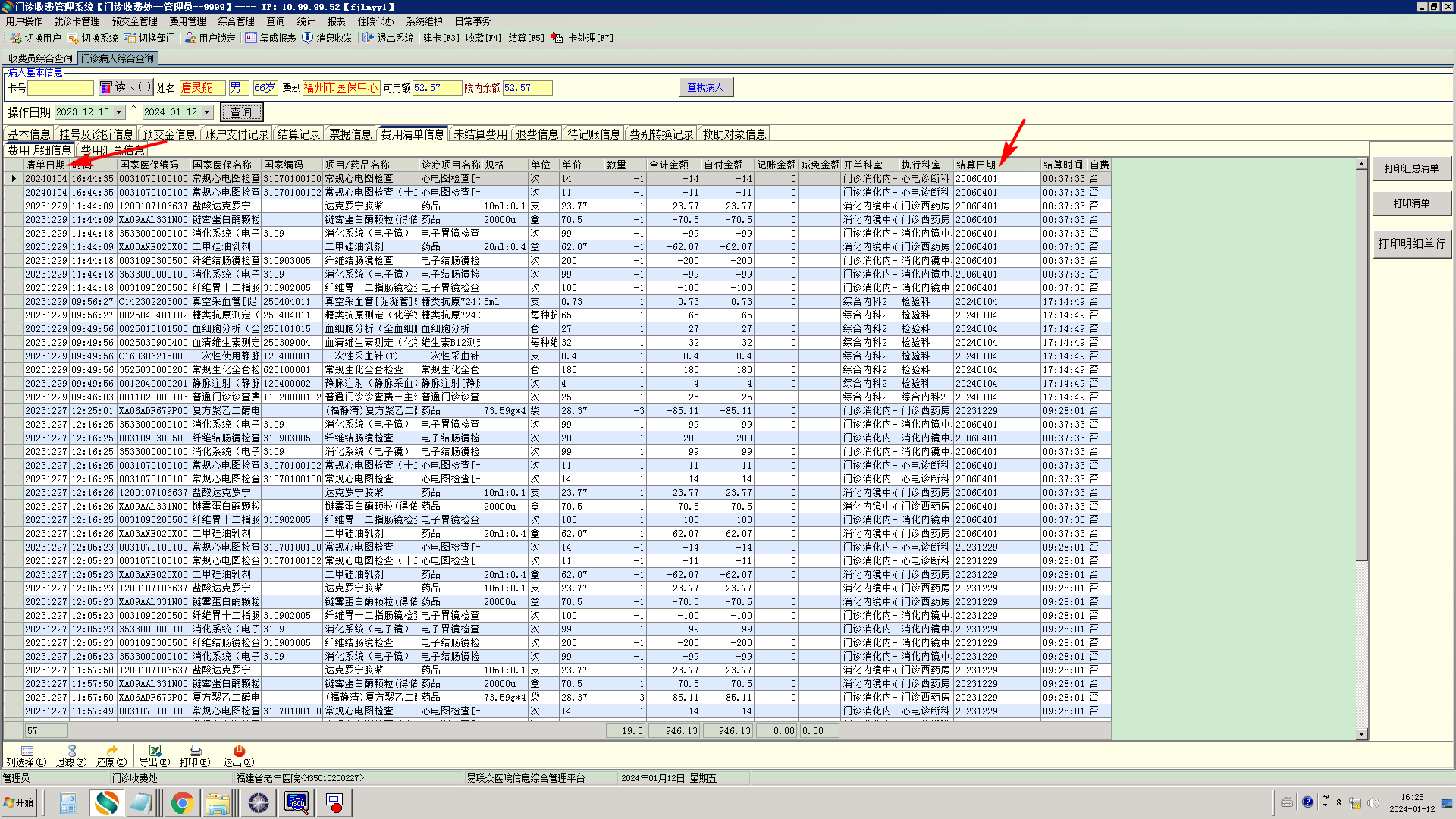This screenshot has height=819, width=1456.
Task: Expand the start date 2023-12-13 dropdown
Action: 119,112
